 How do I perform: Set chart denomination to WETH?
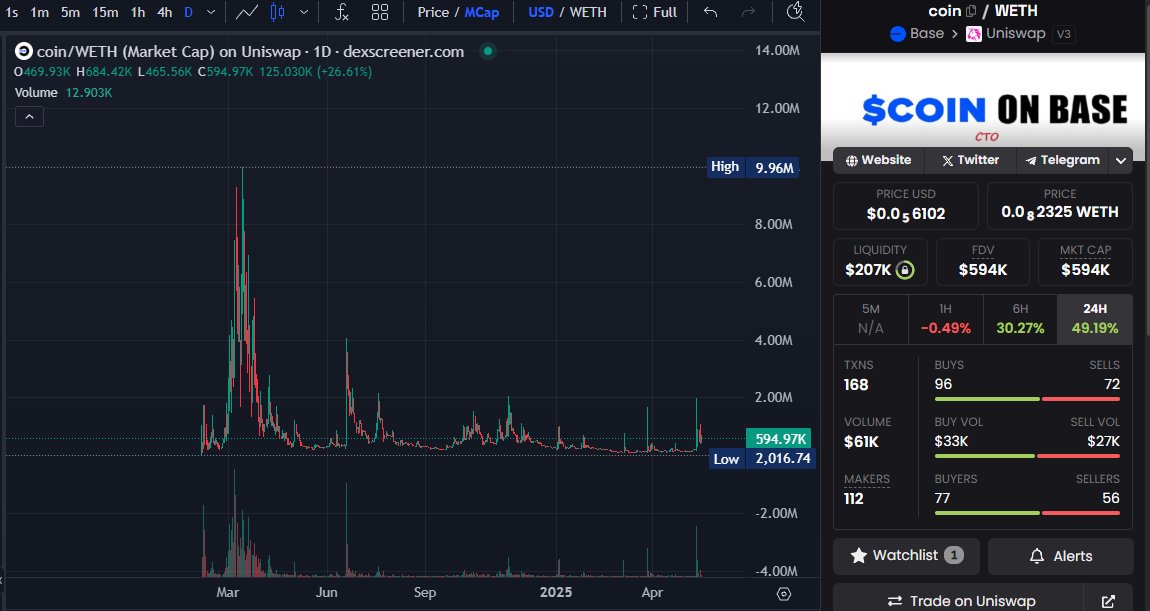588,12
